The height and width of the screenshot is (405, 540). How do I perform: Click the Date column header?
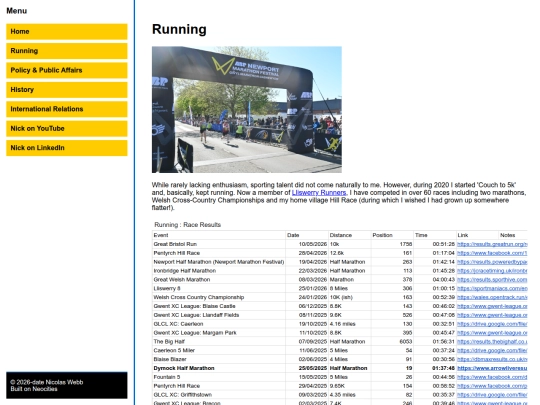click(307, 235)
